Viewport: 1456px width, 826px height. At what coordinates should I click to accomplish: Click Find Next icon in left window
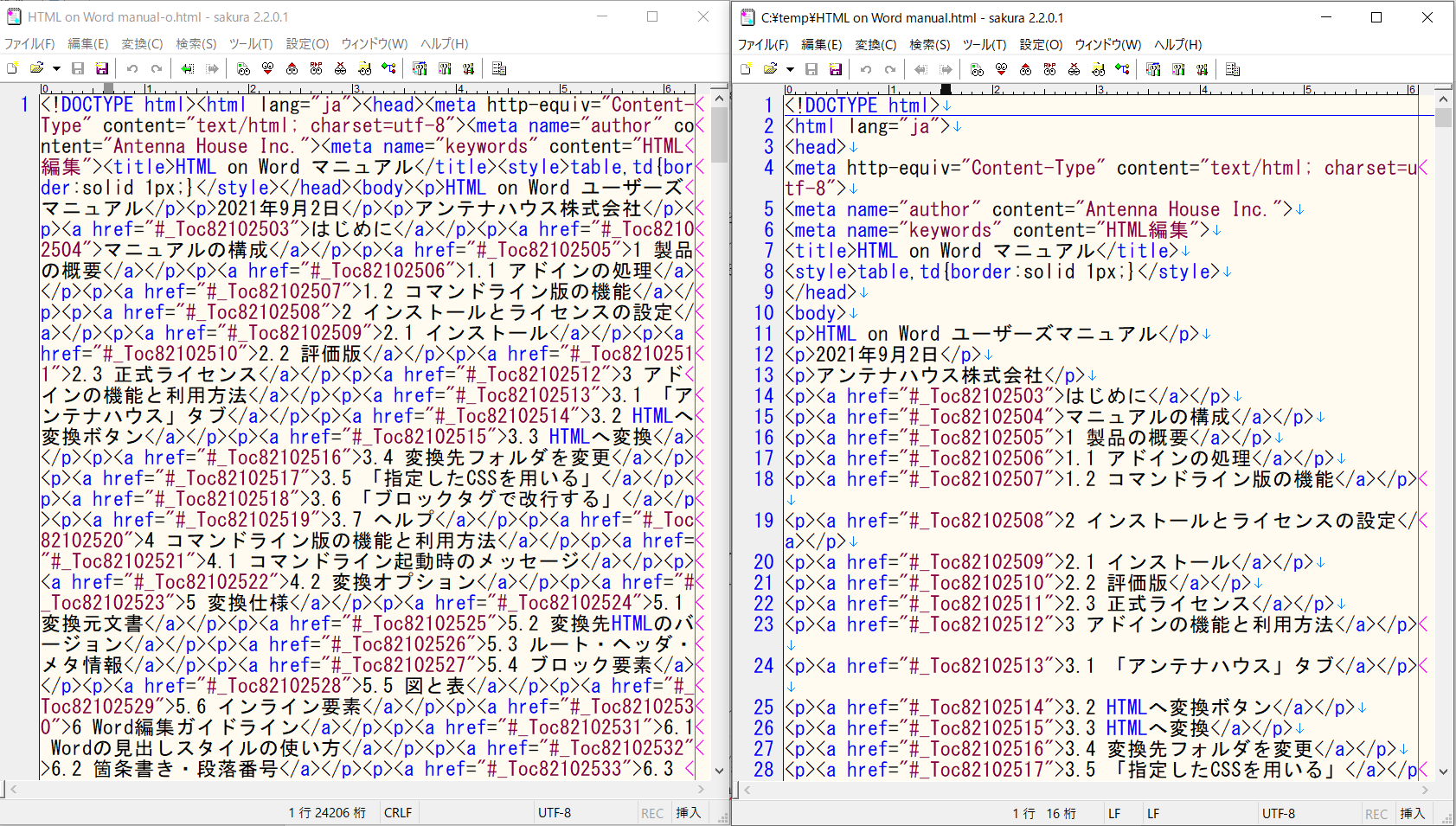coord(267,68)
